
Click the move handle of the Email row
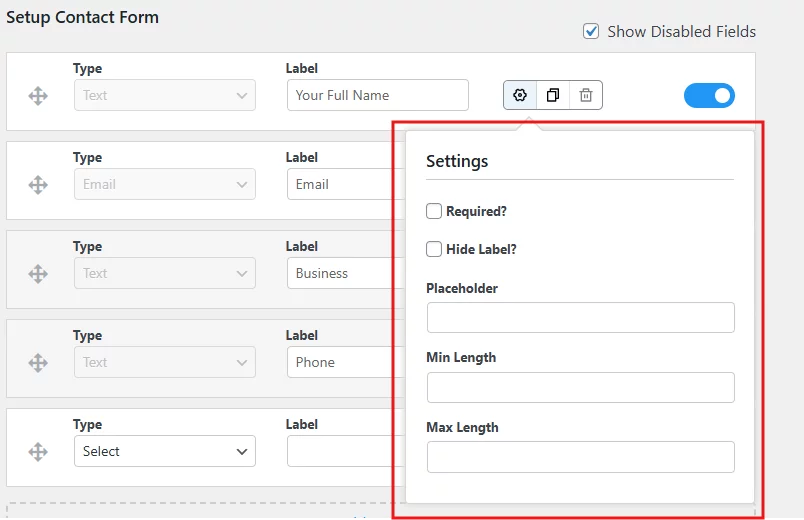(38, 185)
